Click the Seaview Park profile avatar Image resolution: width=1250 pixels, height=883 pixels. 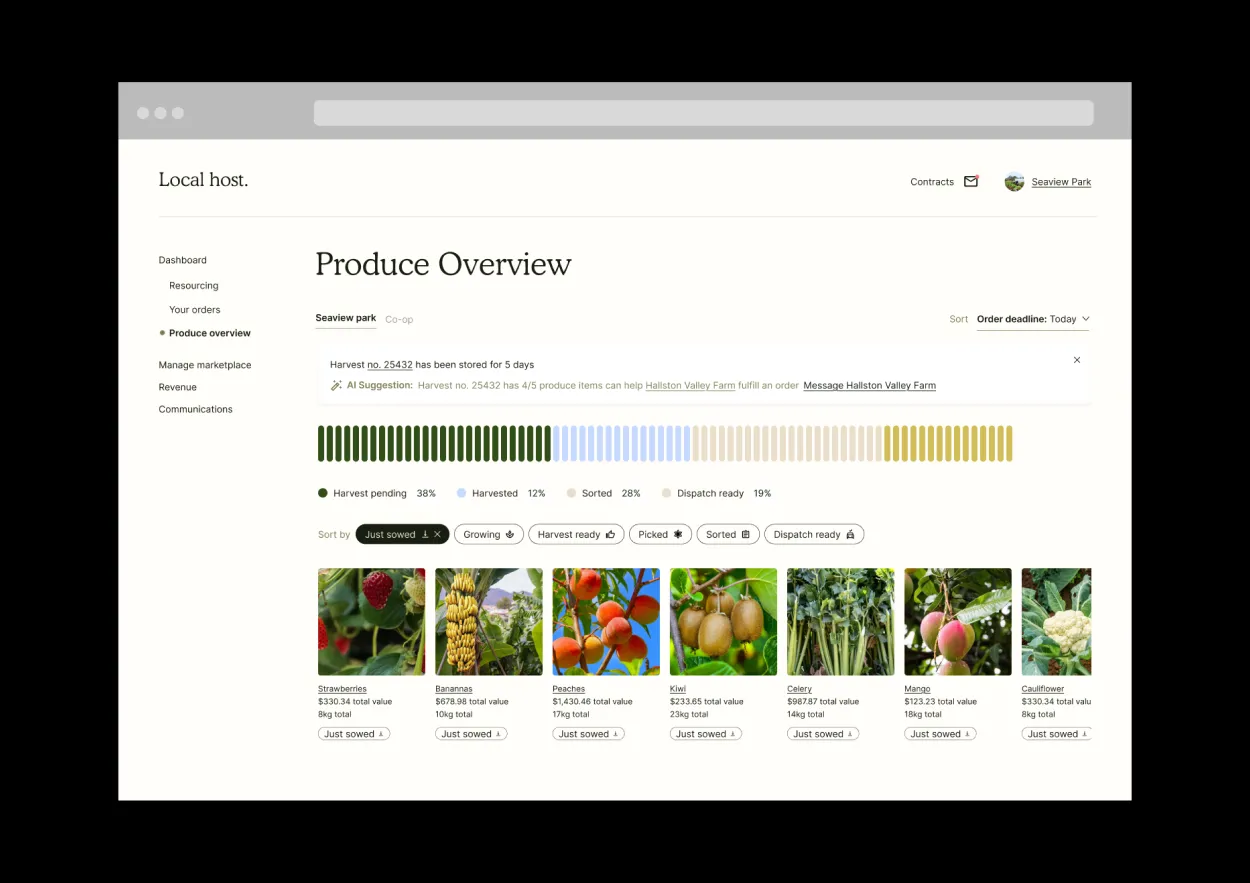pos(1014,182)
